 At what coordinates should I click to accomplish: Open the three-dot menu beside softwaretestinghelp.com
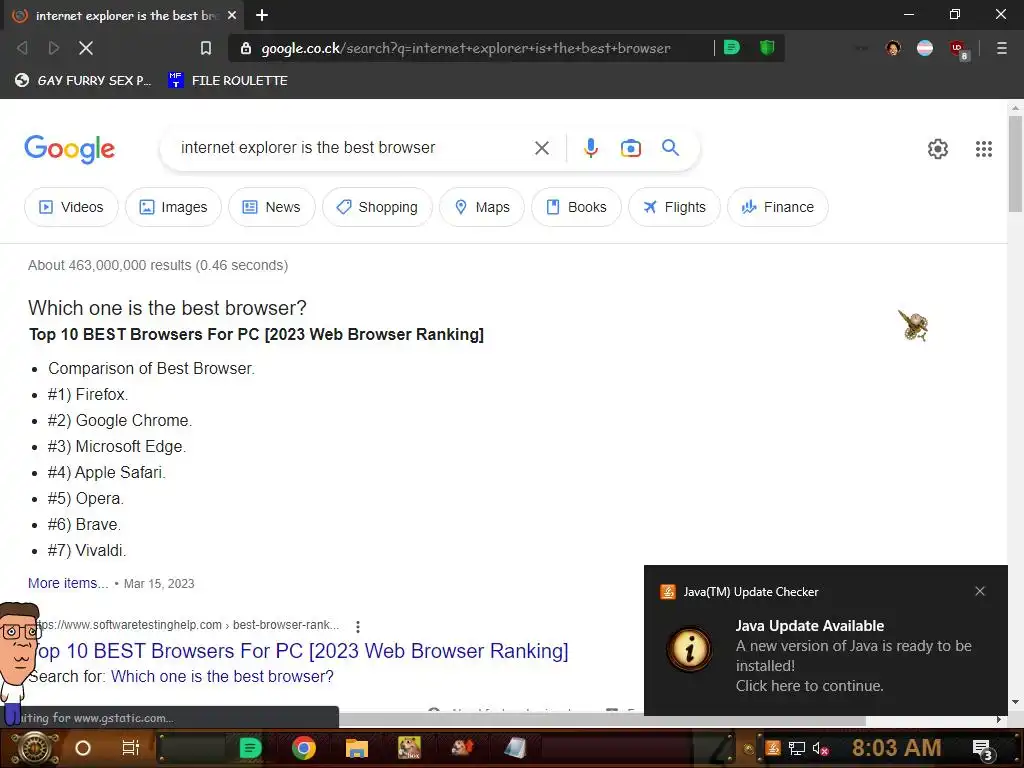pyautogui.click(x=358, y=626)
